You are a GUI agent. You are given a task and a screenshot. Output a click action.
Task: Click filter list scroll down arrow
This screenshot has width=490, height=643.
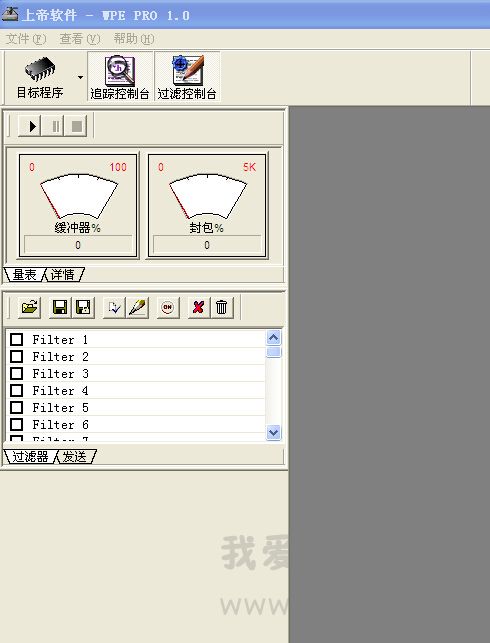tap(273, 432)
